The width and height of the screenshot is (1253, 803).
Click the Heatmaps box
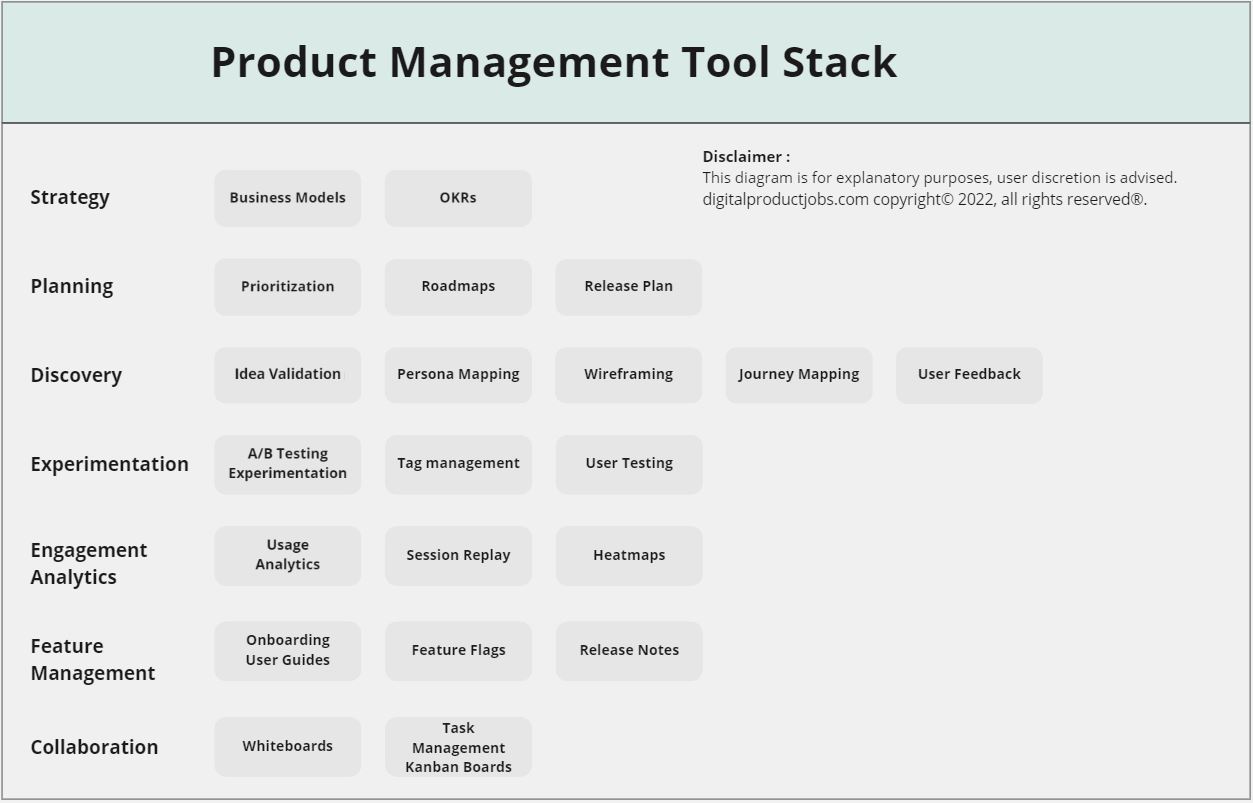pos(629,556)
